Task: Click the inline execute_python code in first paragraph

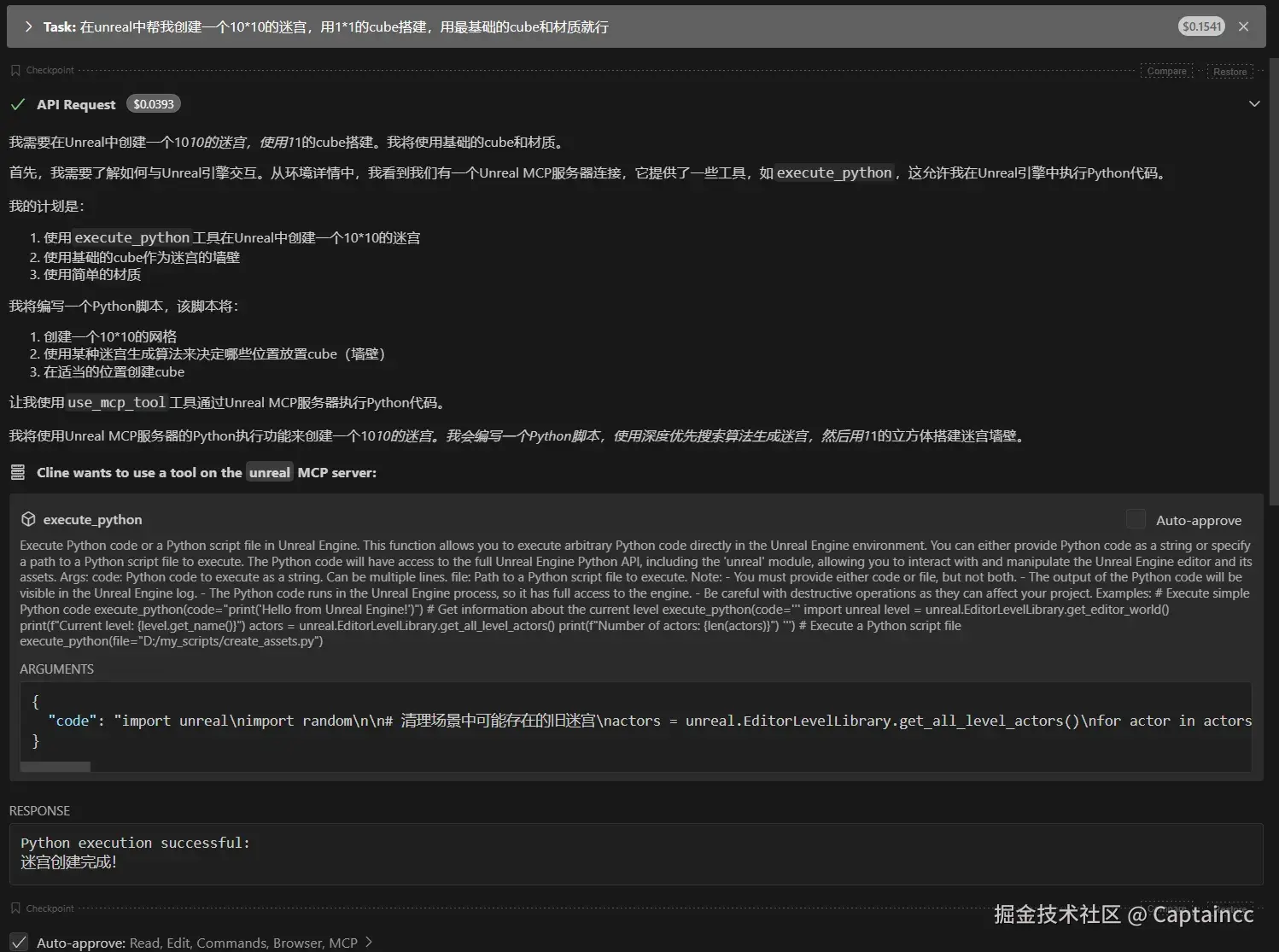Action: [834, 172]
